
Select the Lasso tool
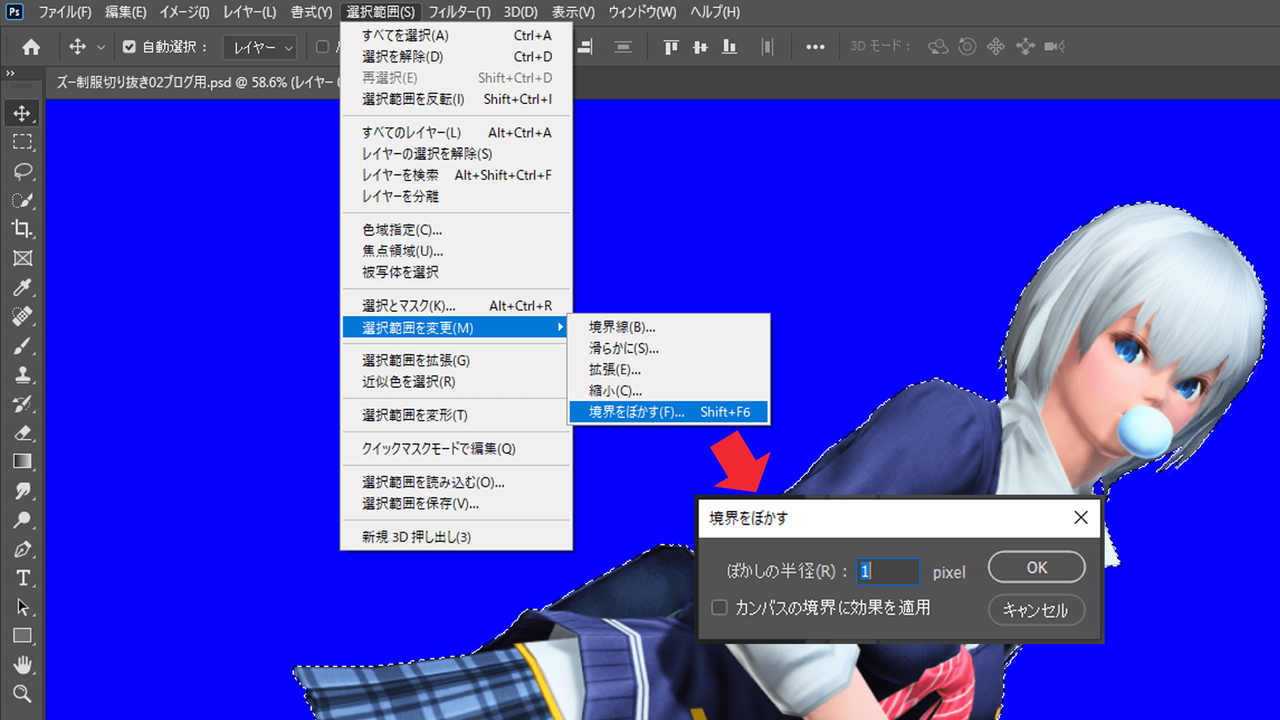(22, 171)
